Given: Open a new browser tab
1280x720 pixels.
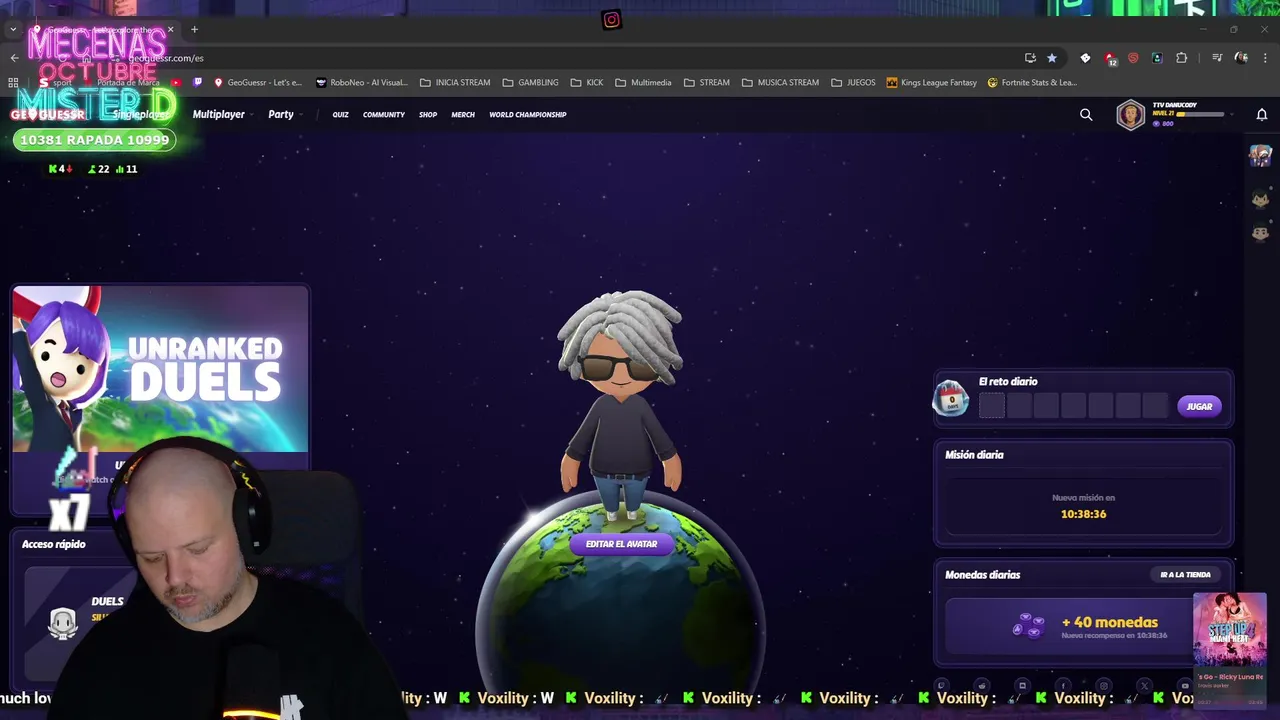Looking at the screenshot, I should pos(194,29).
